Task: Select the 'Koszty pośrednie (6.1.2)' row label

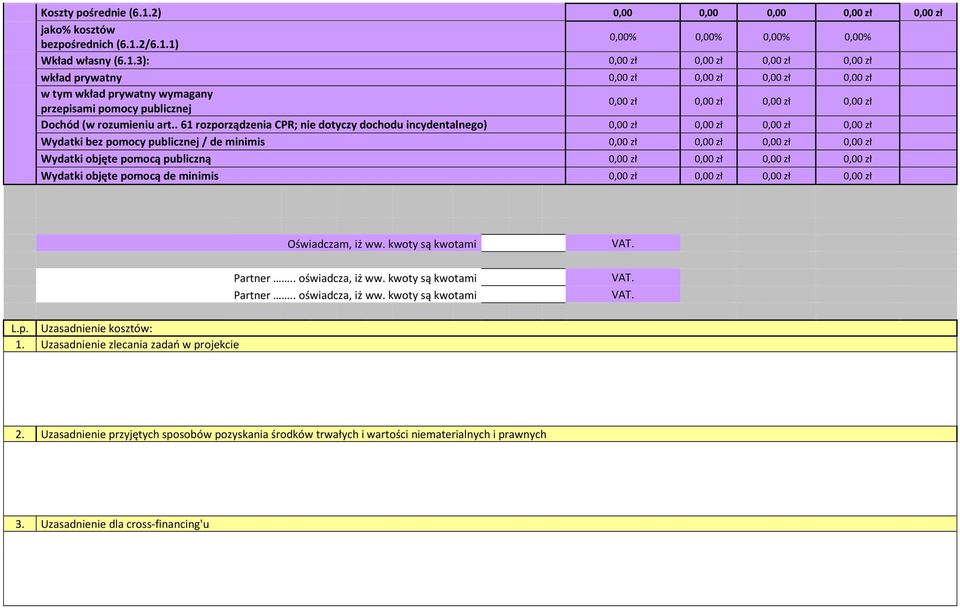Action: pyautogui.click(x=101, y=12)
